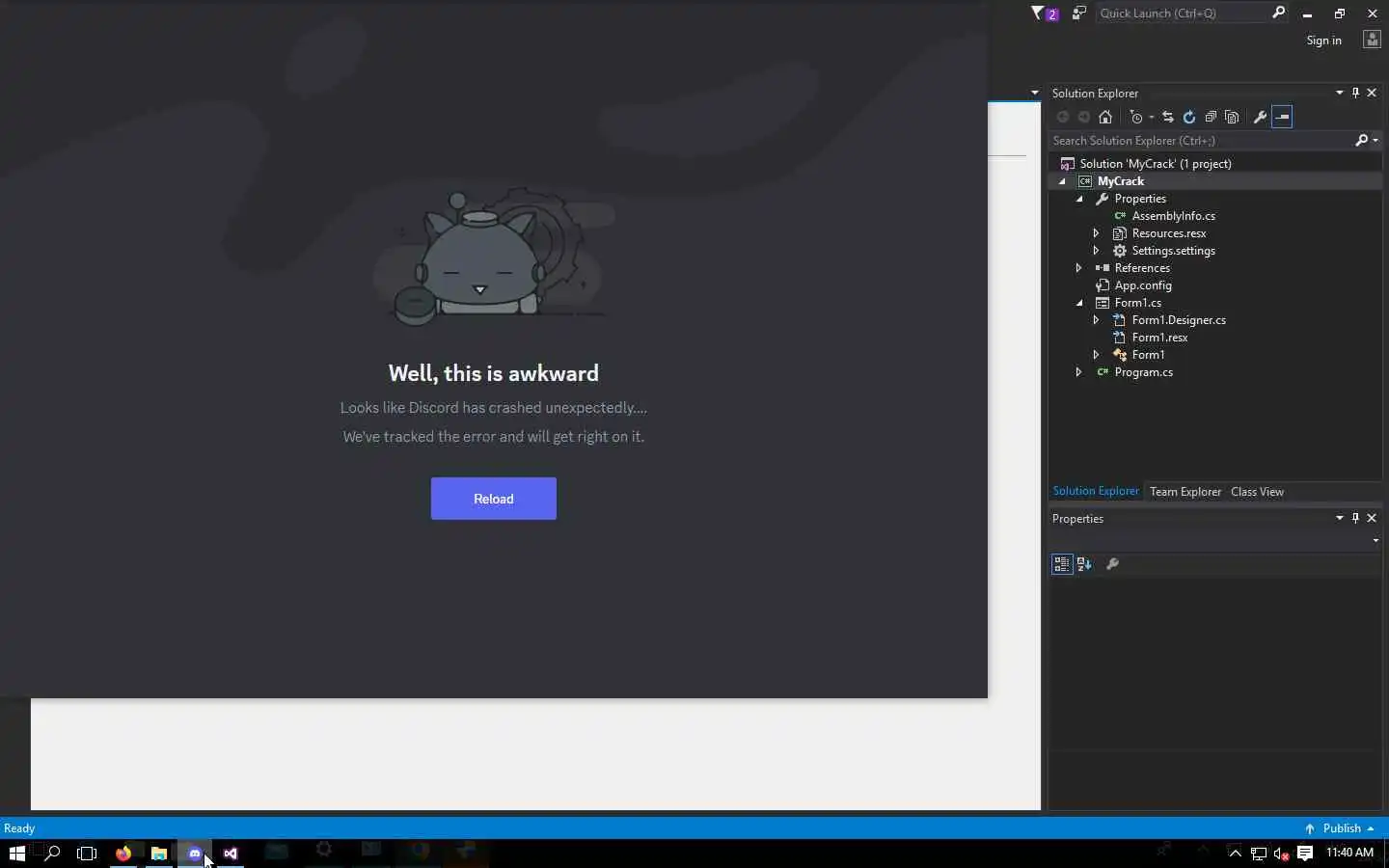Select the References row
Screen dimensions: 1389x868
pyautogui.click(x=1142, y=268)
